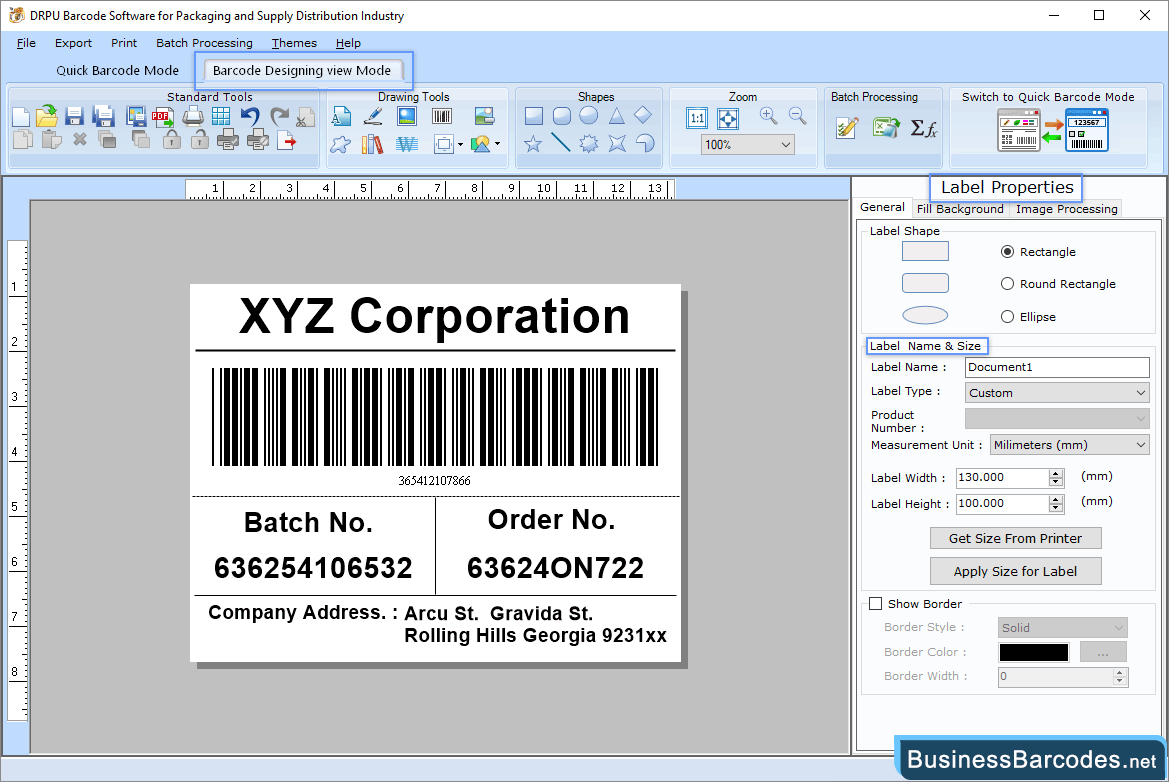Set zoom to actual size 1:1
Image resolution: width=1169 pixels, height=782 pixels.
[x=697, y=118]
